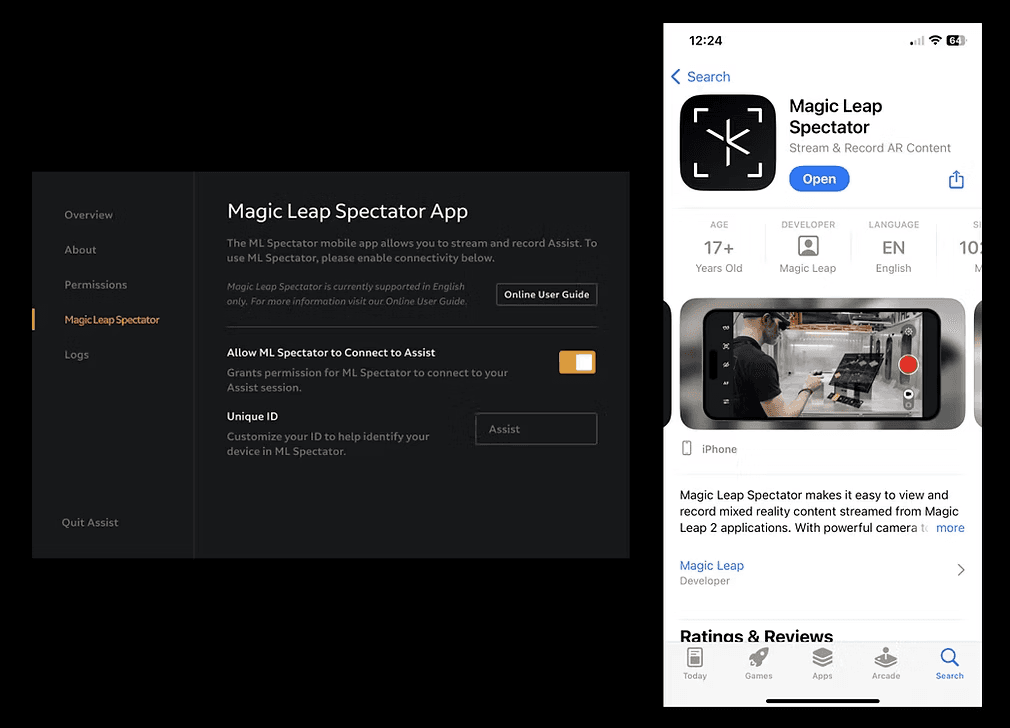1010x728 pixels.
Task: Disable Allow ML Spectator to Connect toggle
Action: (x=577, y=362)
